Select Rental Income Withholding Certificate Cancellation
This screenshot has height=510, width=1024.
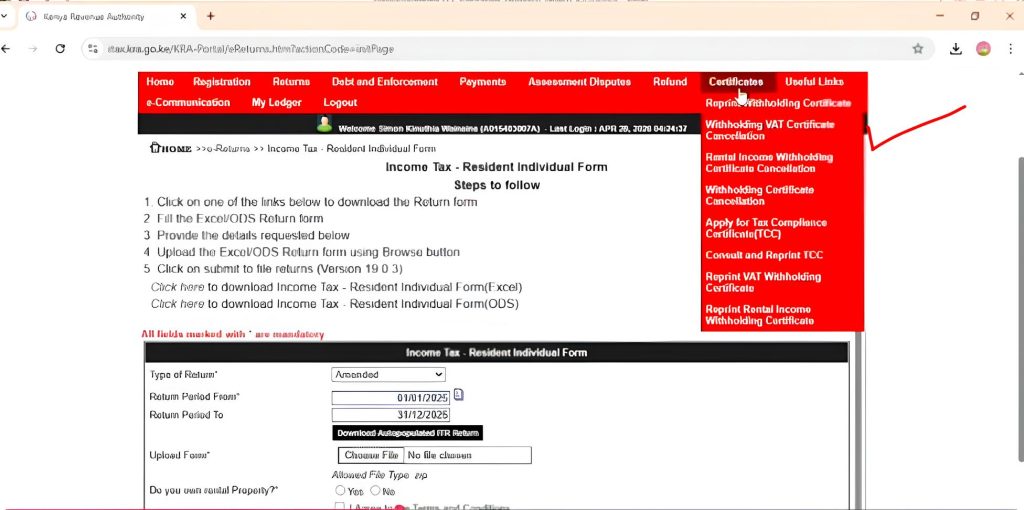tap(769, 163)
